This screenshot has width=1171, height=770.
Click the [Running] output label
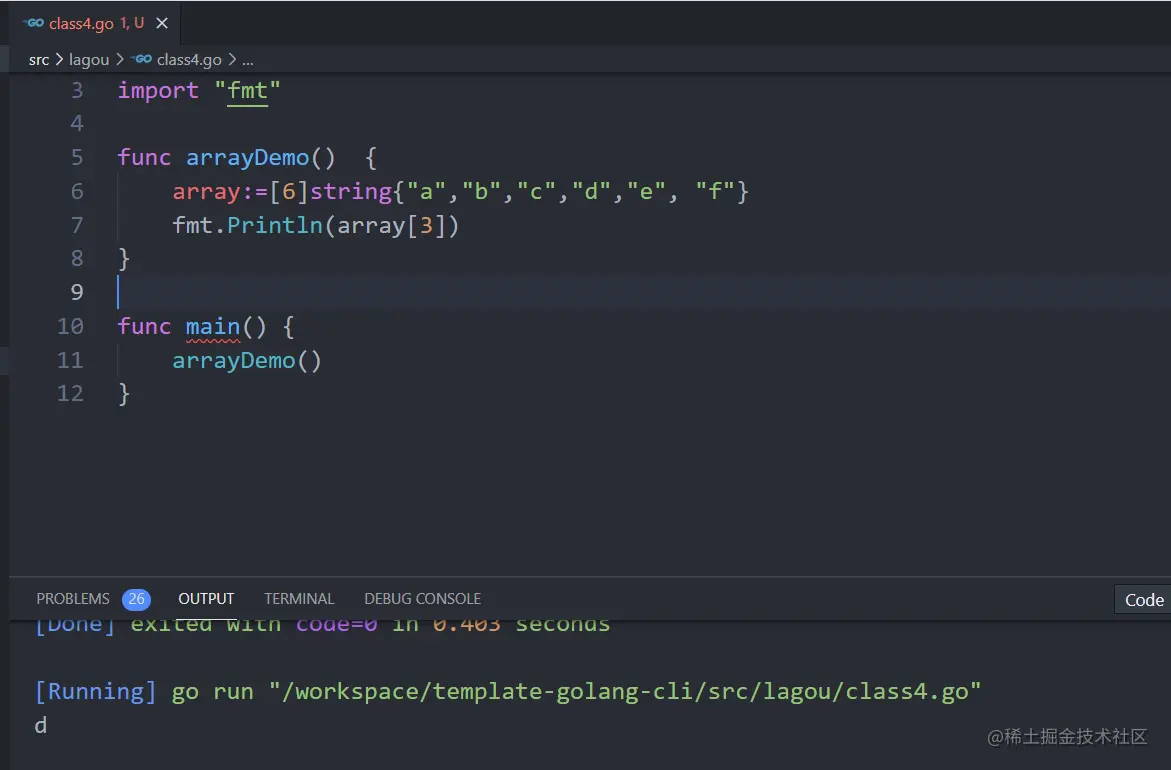tap(96, 692)
